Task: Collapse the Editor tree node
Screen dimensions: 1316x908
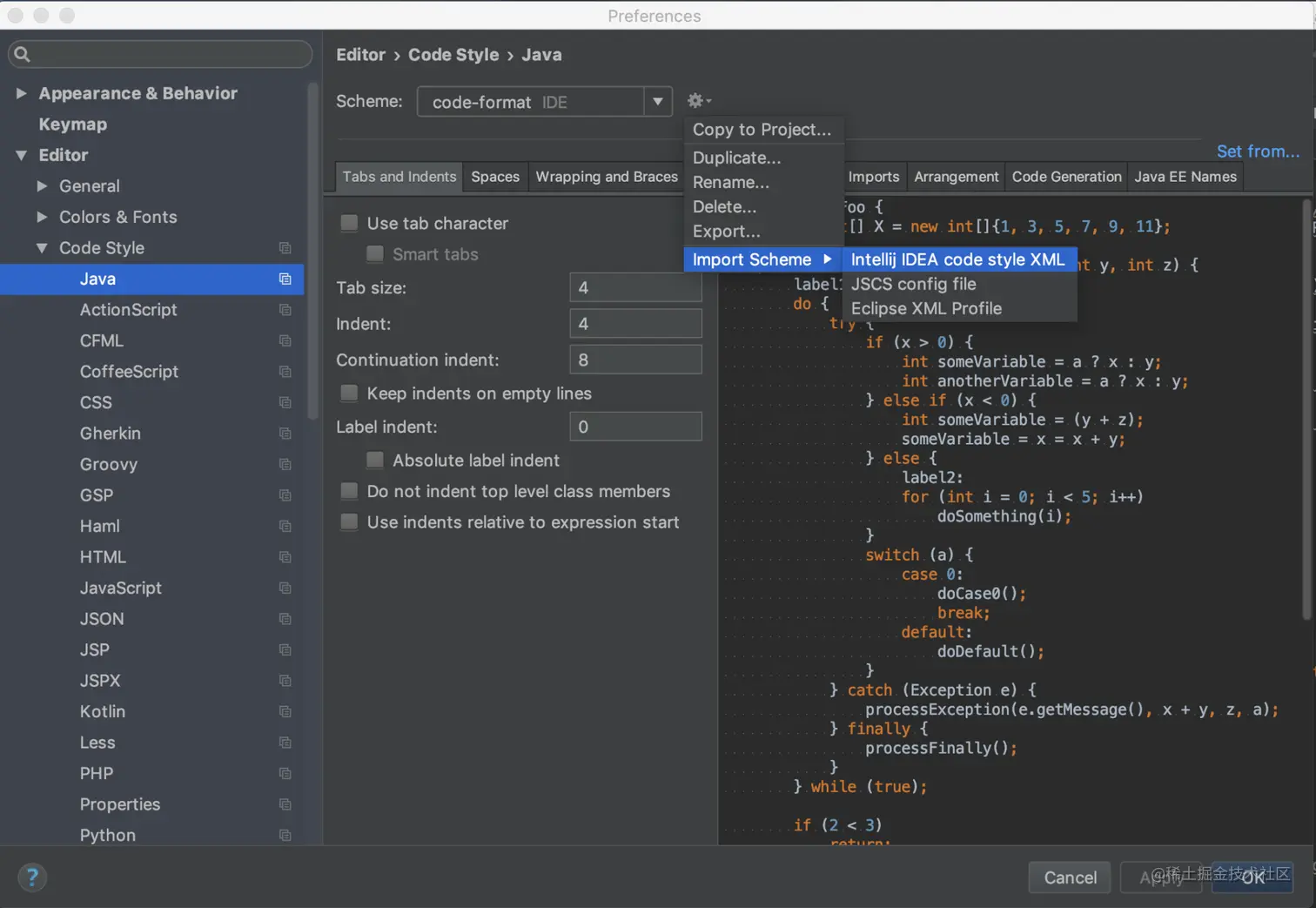Action: coord(21,155)
